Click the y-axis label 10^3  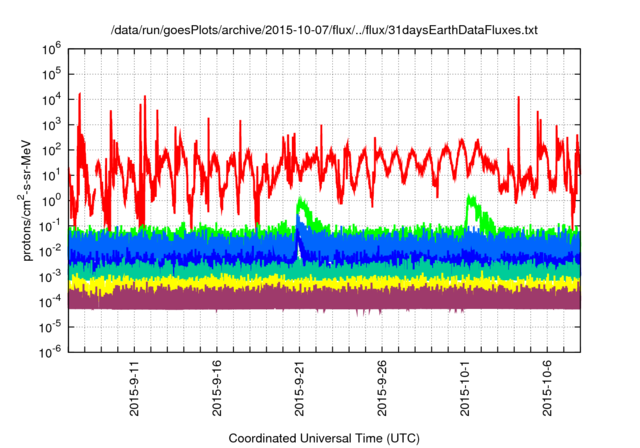52,125
